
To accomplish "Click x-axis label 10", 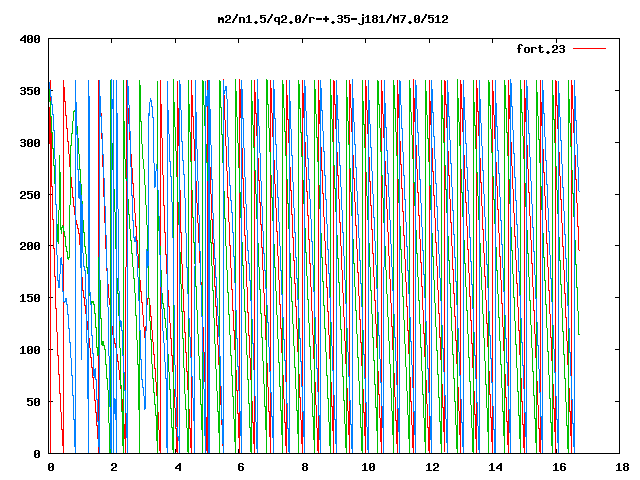I will (368, 467).
